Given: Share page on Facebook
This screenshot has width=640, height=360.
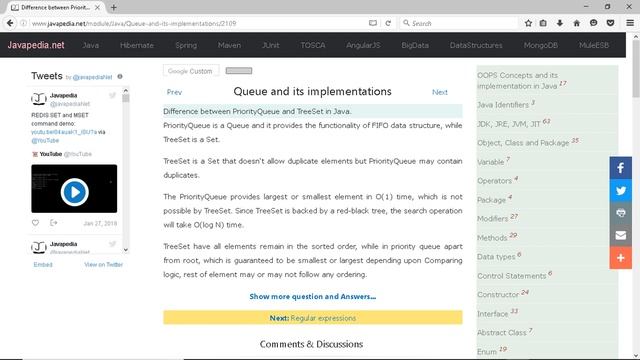Looking at the screenshot, I should click(x=620, y=168).
